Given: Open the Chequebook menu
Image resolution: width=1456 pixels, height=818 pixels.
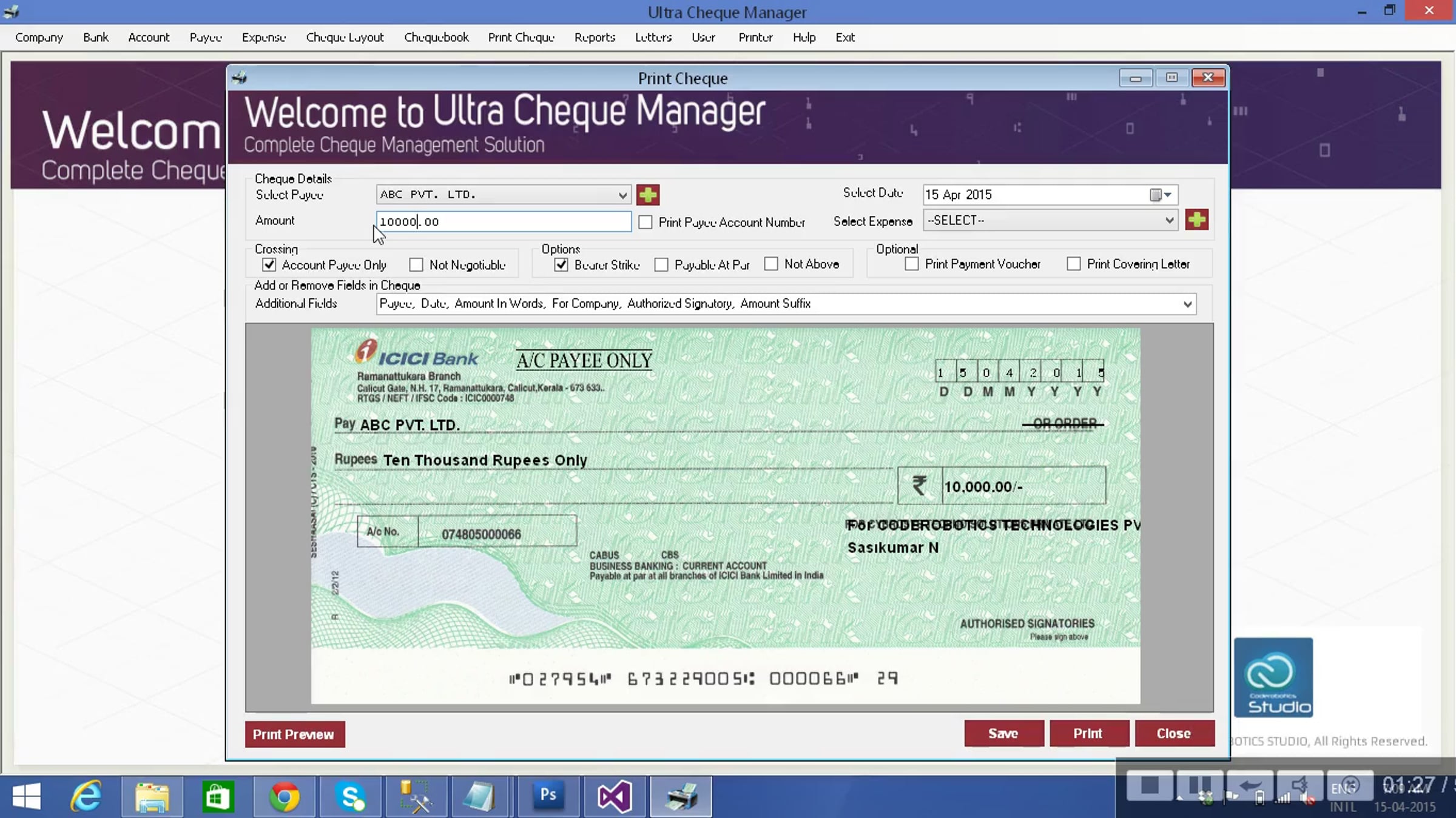Looking at the screenshot, I should click(x=436, y=38).
